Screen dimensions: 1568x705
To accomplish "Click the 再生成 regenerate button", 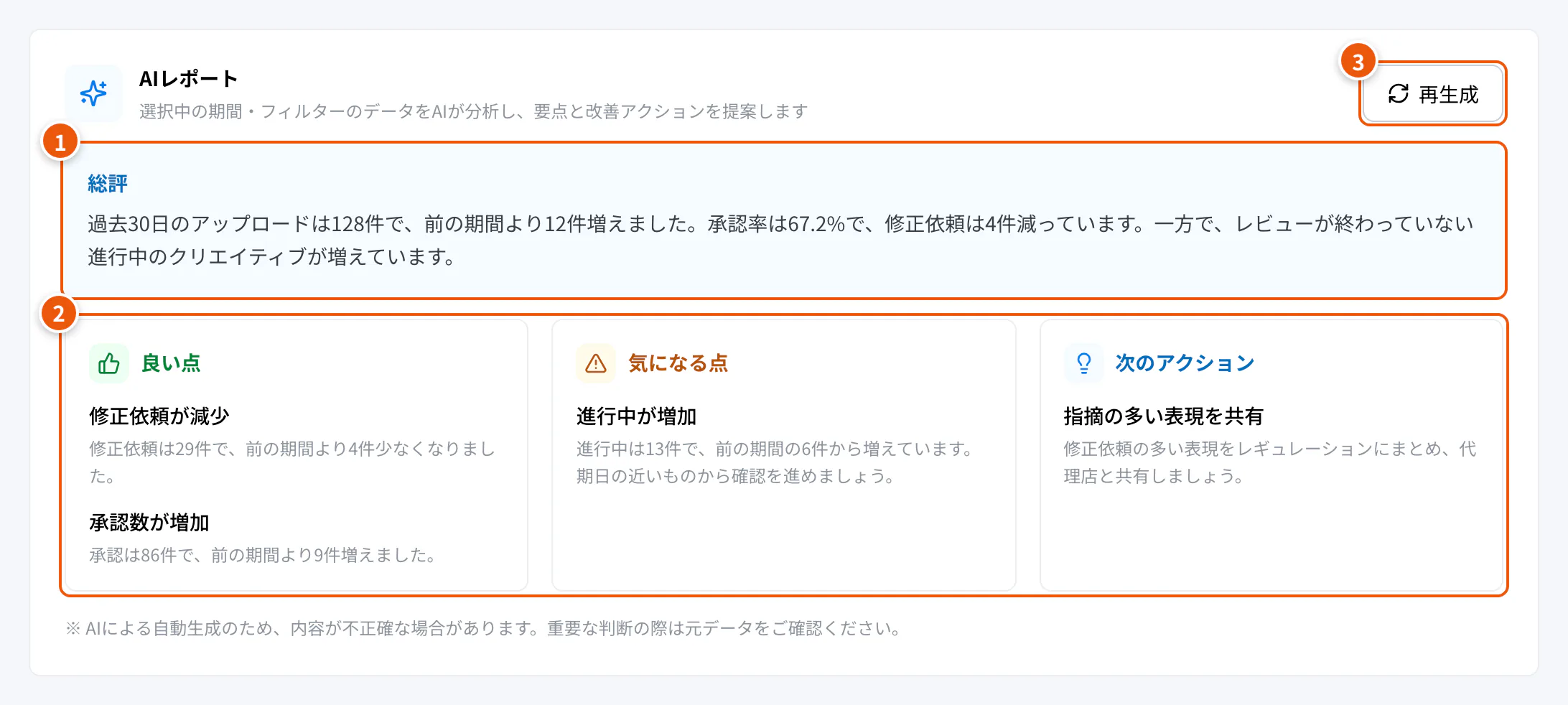I will 1433,94.
